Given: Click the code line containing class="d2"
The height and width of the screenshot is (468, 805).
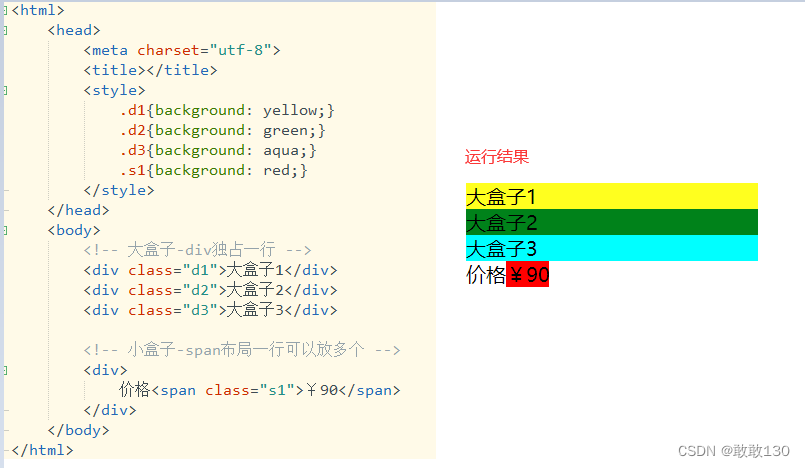Looking at the screenshot, I should (210, 290).
